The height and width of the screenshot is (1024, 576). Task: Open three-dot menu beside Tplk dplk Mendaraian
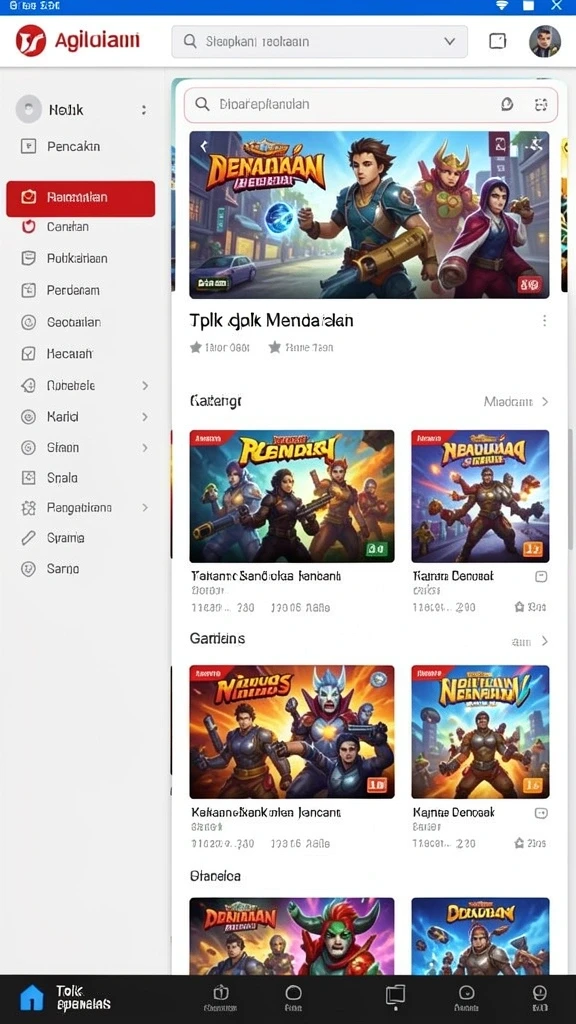pos(544,321)
